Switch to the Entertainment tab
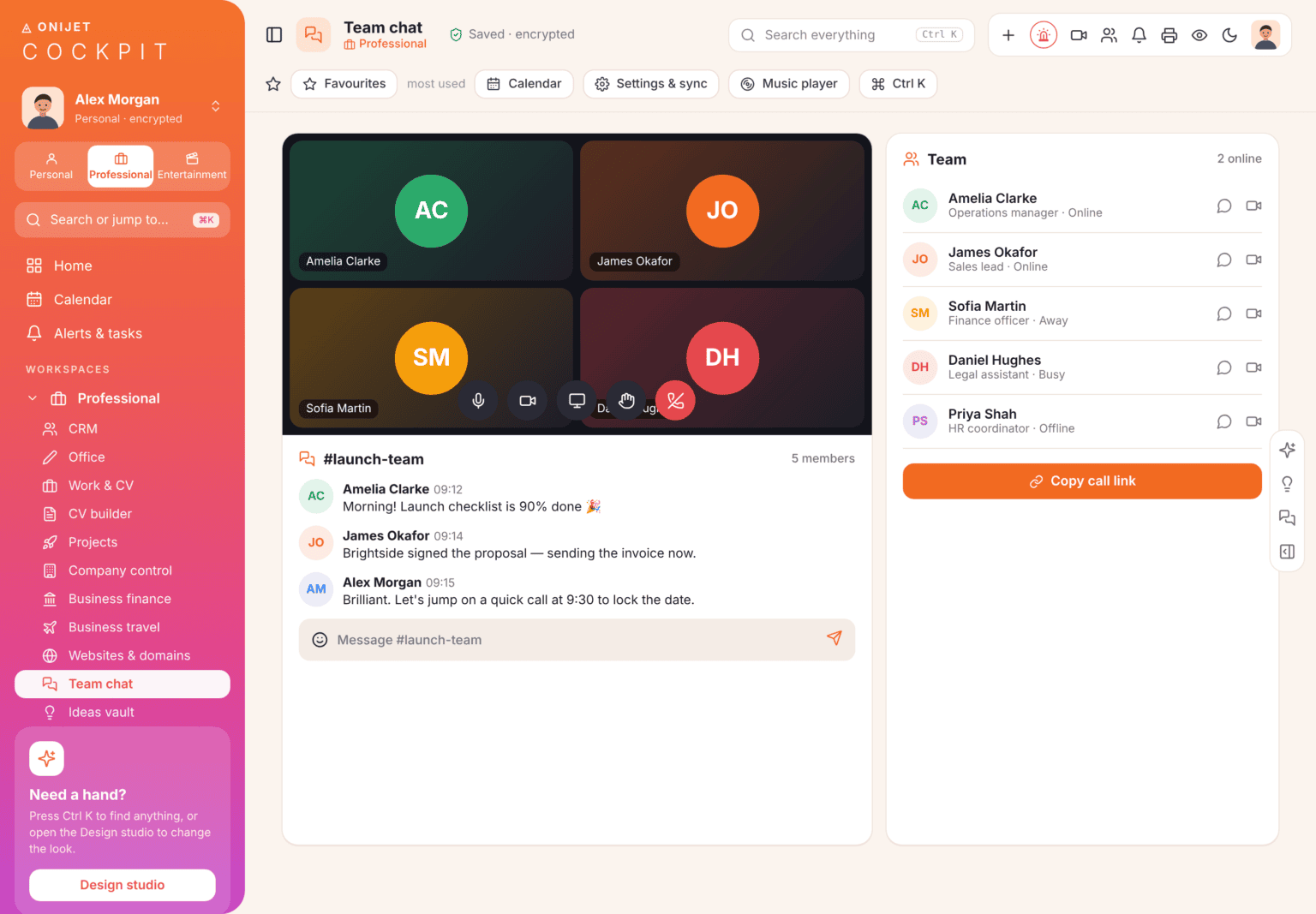Image resolution: width=1316 pixels, height=914 pixels. tap(192, 166)
